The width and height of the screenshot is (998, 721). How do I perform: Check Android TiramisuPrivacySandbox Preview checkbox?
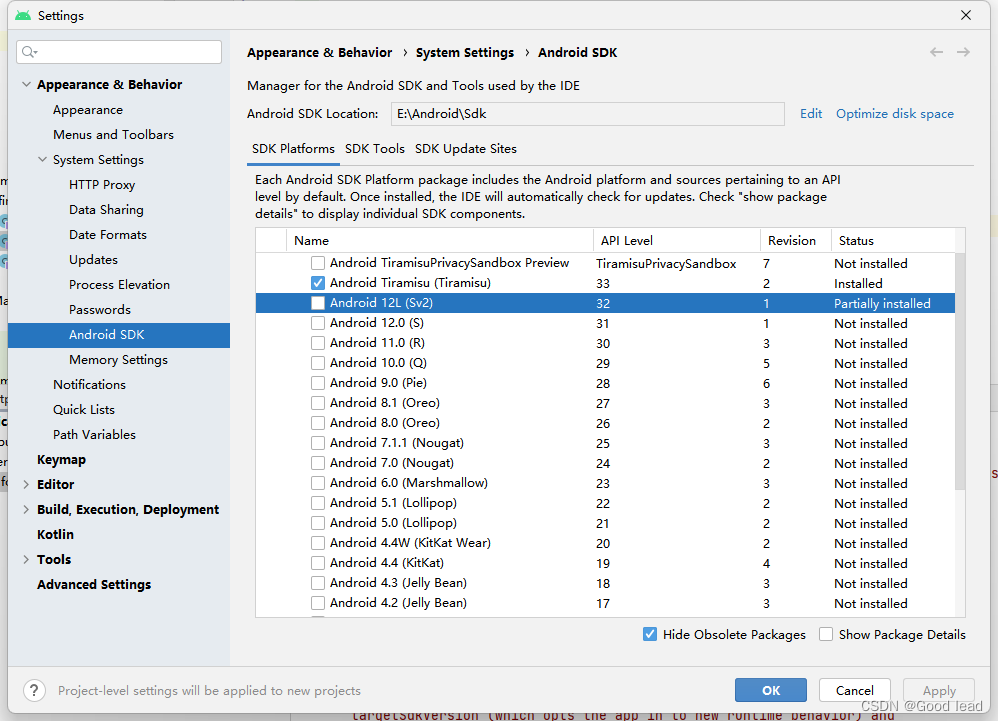click(x=318, y=263)
